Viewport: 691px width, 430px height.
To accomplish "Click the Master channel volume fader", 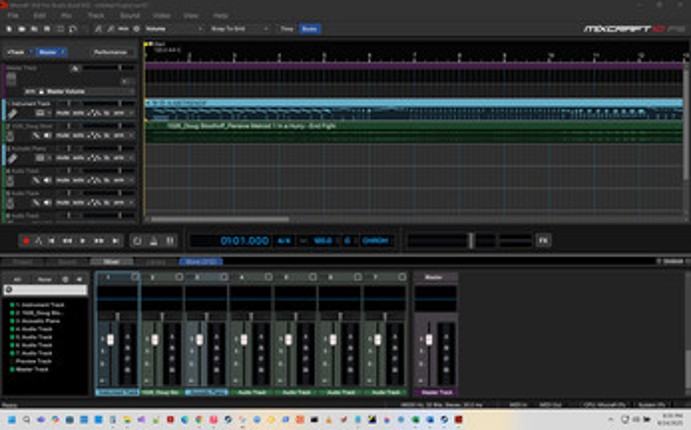I will click(x=428, y=340).
